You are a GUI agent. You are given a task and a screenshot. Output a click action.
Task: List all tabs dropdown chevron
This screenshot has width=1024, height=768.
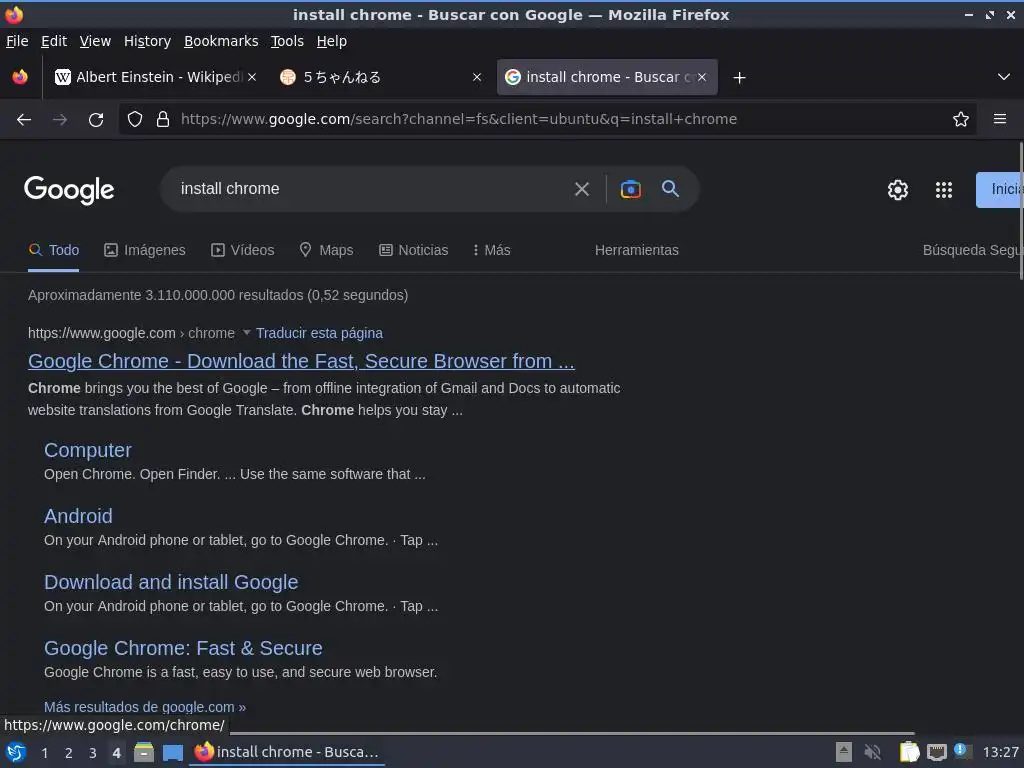click(x=1004, y=77)
